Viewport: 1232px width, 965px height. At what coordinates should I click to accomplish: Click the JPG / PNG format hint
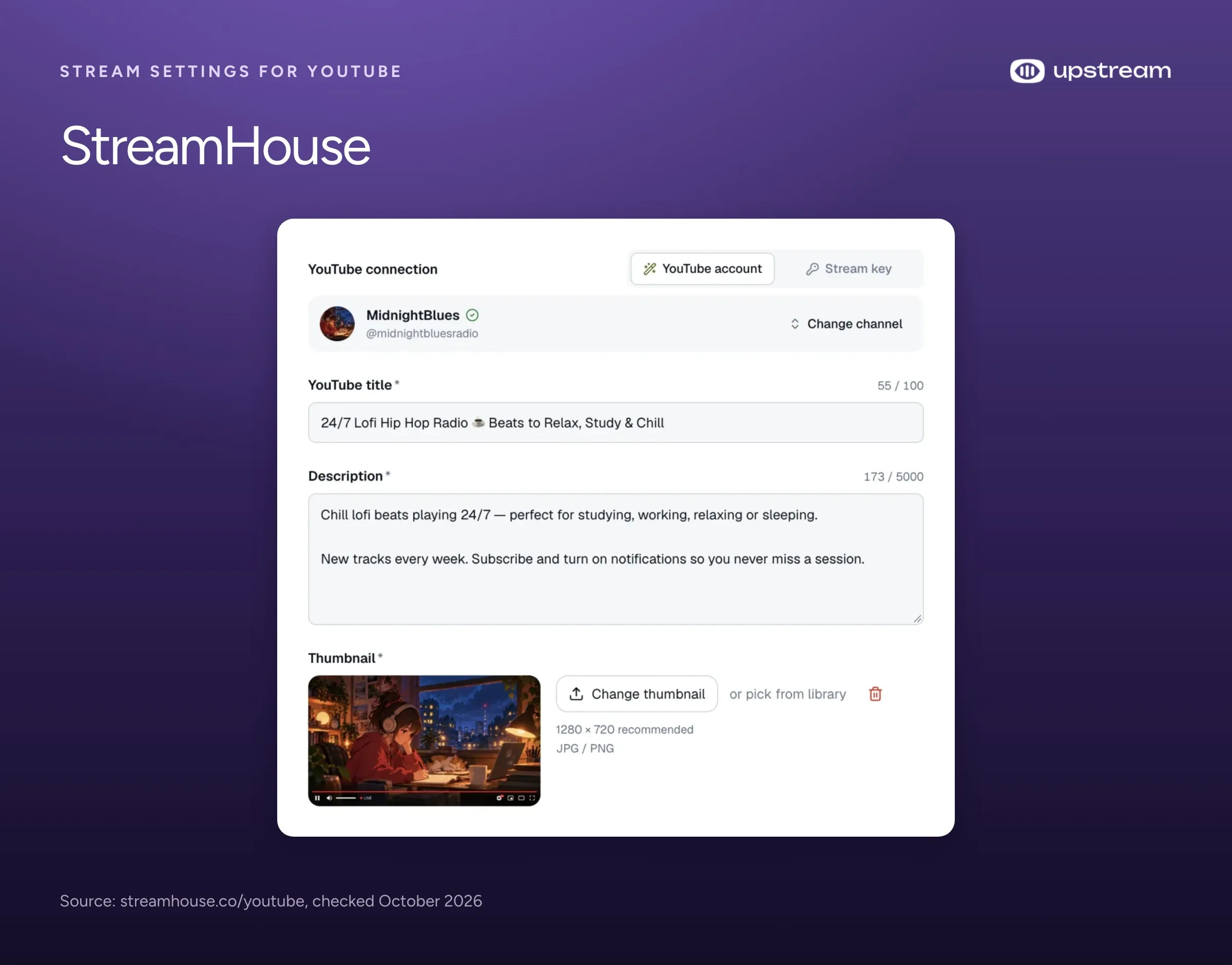click(585, 748)
